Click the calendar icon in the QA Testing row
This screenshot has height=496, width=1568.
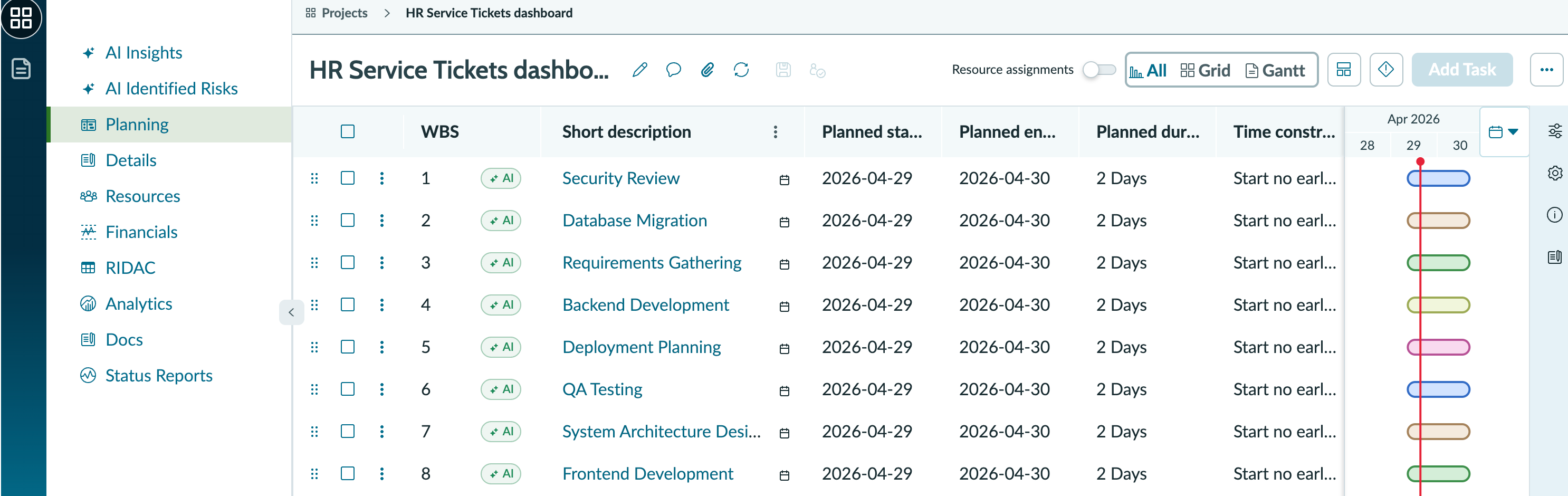(x=784, y=390)
